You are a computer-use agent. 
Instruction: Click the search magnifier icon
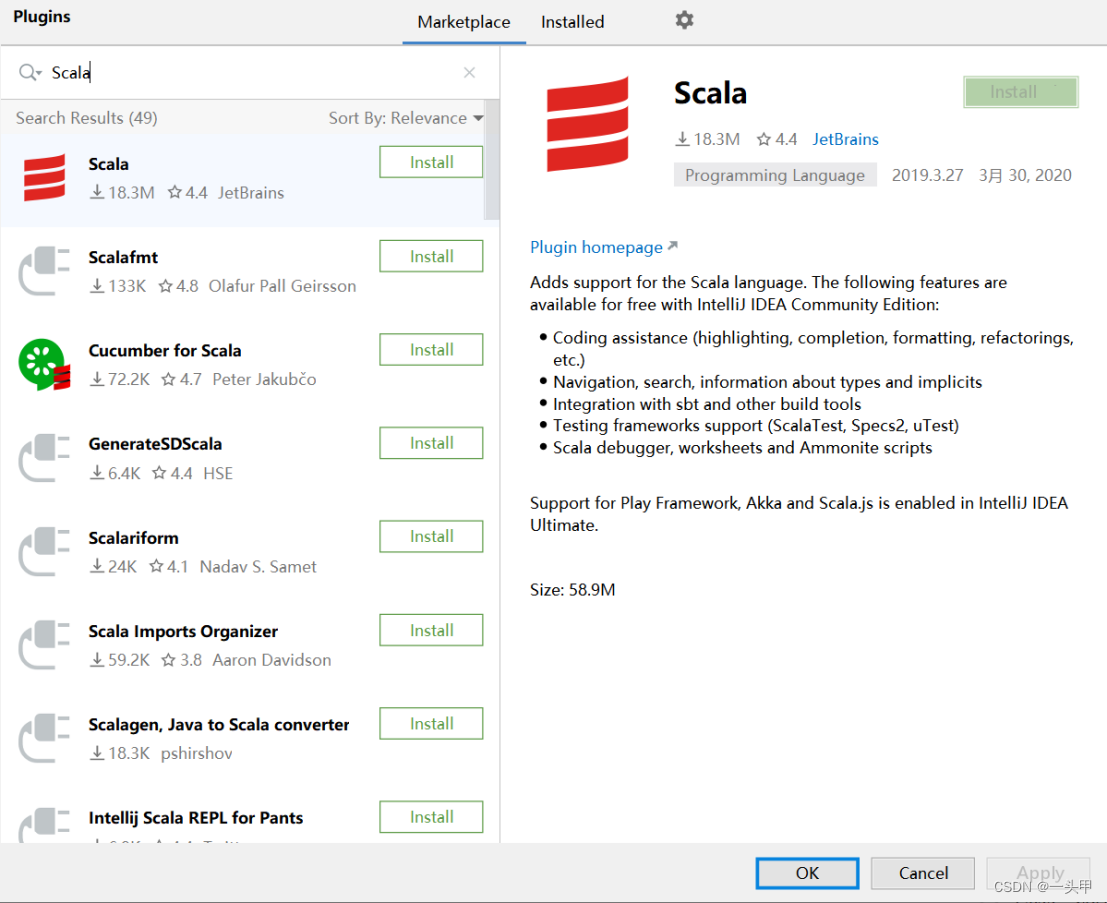pos(28,72)
